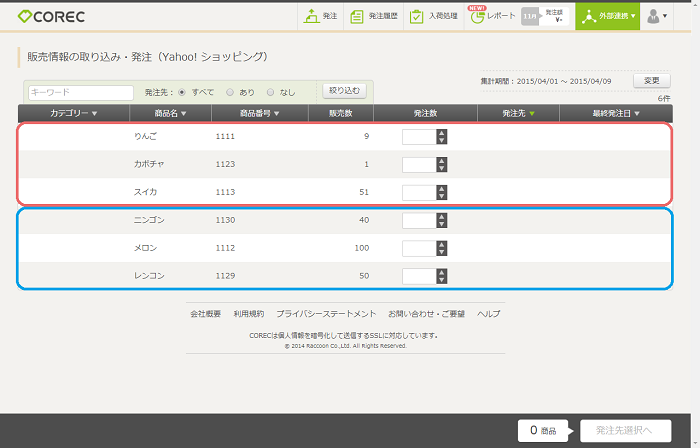Sort by 商品番号 column
This screenshot has width=700, height=448.
click(260, 113)
